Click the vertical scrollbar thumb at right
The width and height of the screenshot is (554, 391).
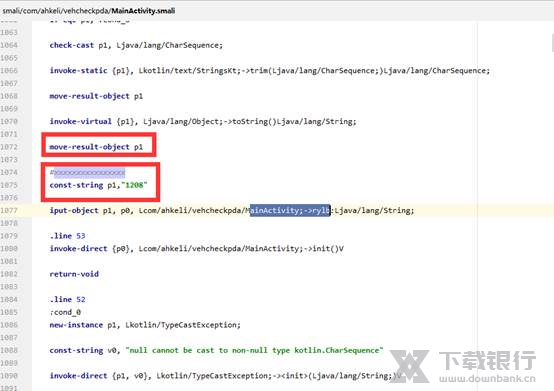(552, 43)
